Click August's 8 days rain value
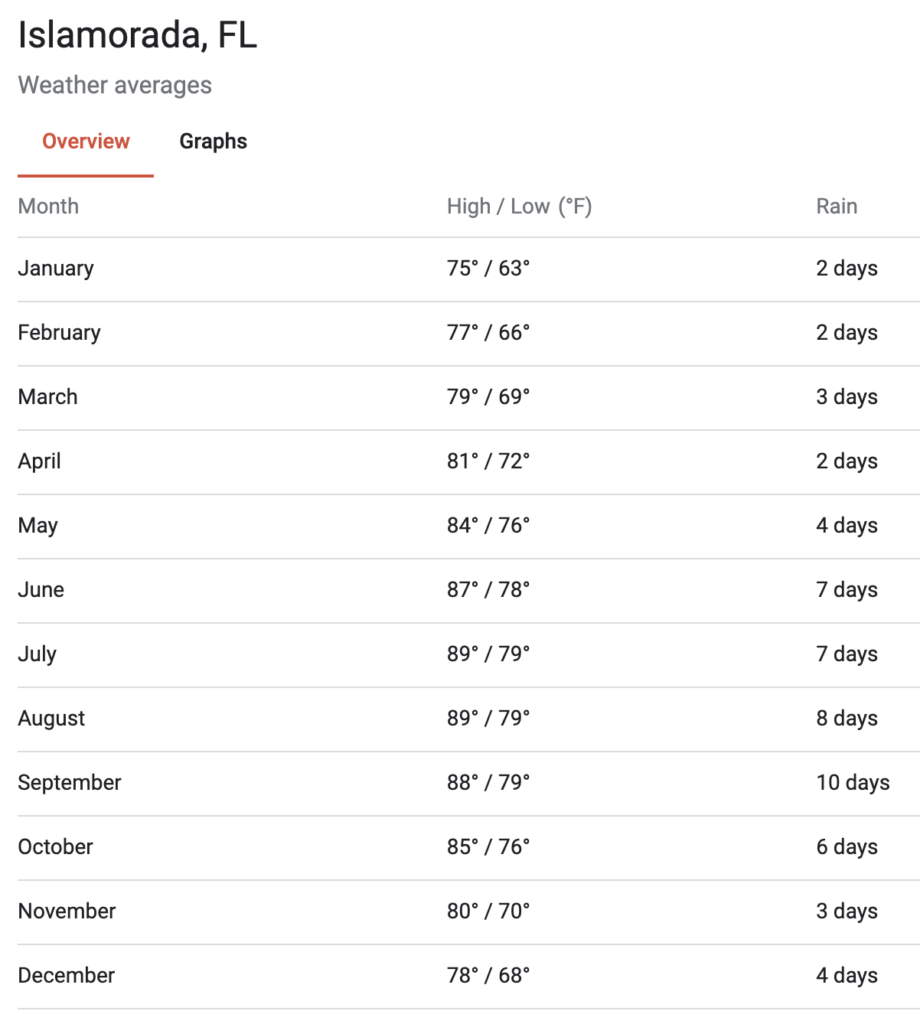The image size is (920, 1024). pyautogui.click(x=846, y=719)
